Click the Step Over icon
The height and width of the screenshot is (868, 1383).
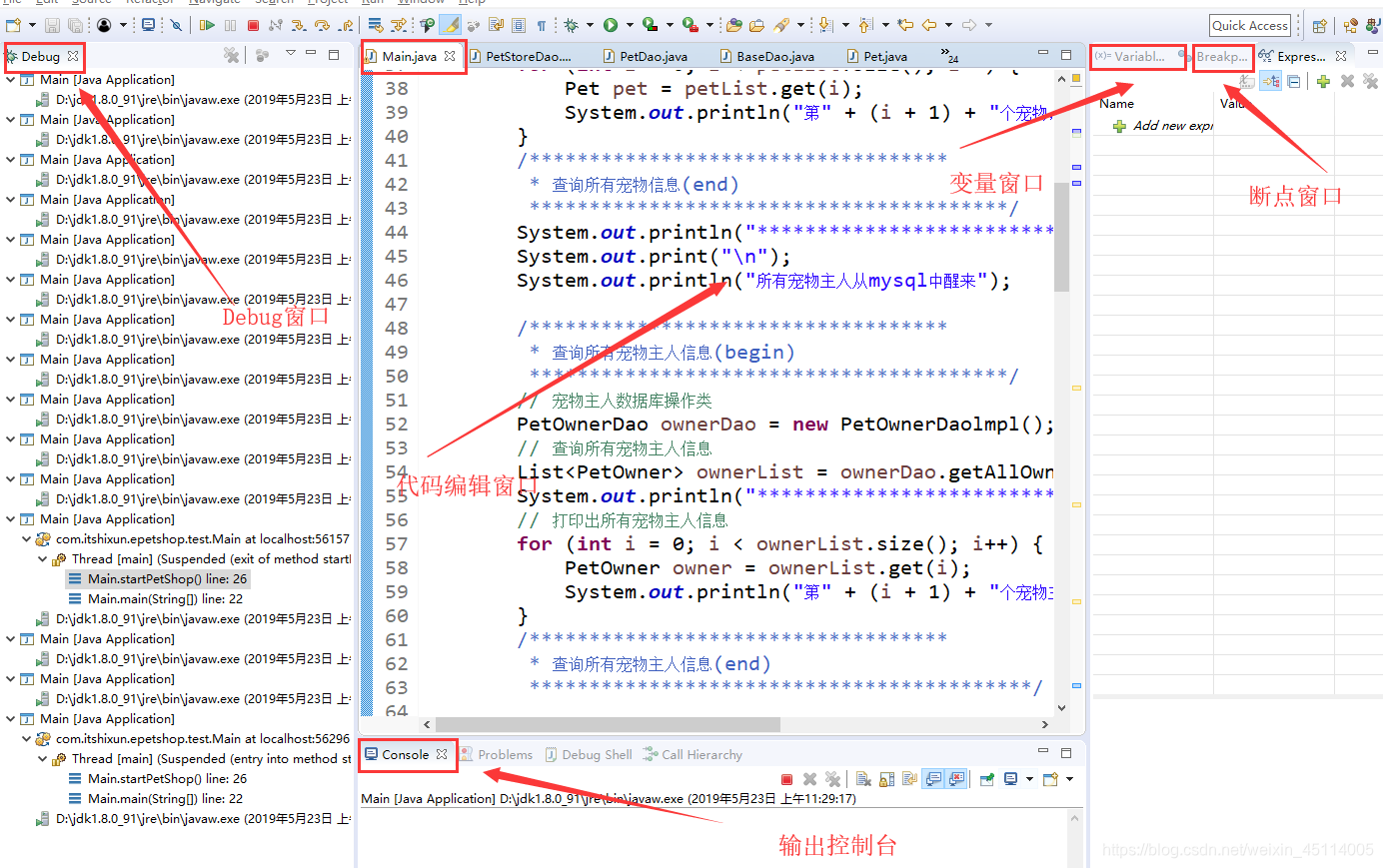tap(322, 25)
